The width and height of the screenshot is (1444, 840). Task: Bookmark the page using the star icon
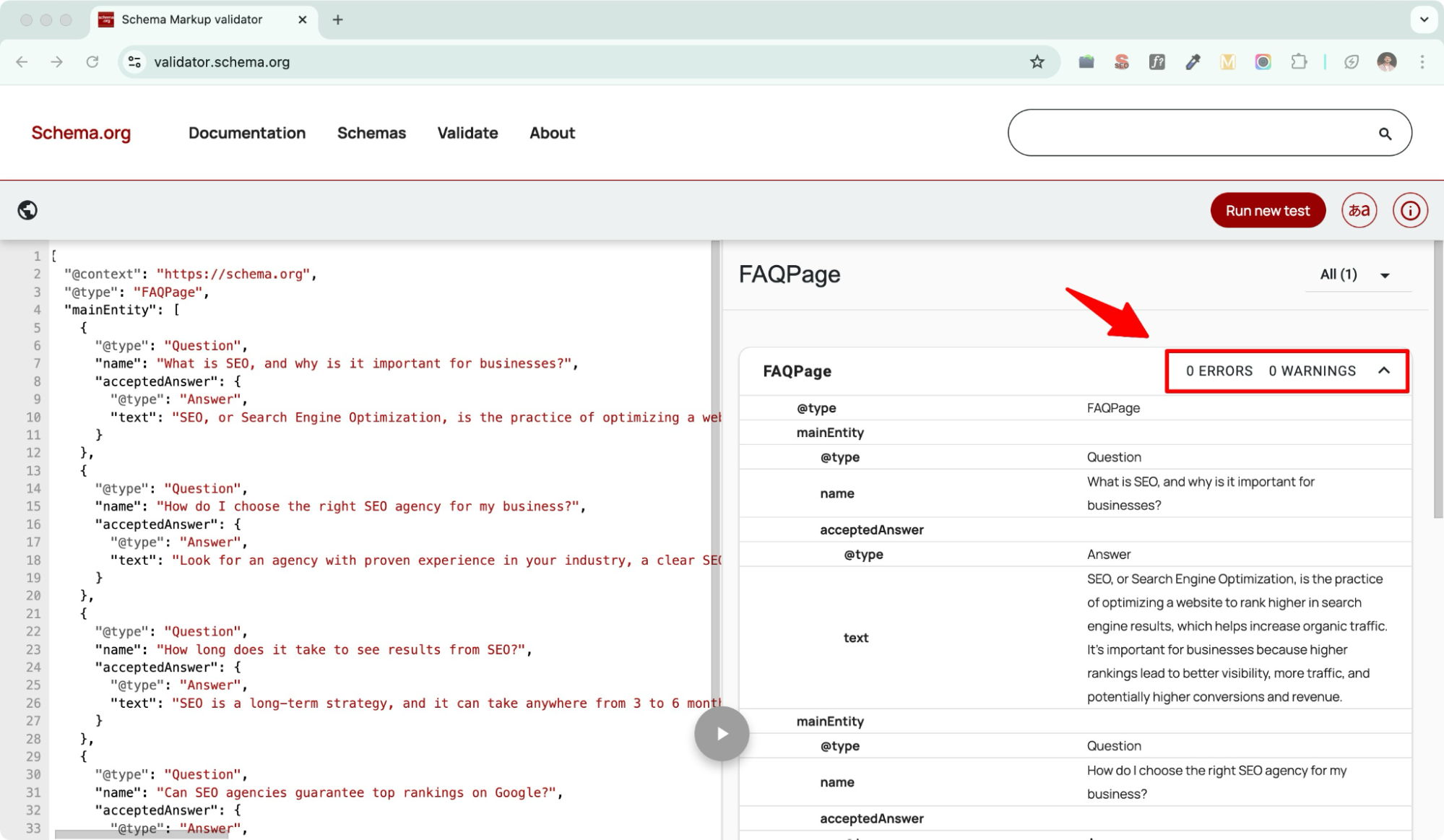[1037, 62]
